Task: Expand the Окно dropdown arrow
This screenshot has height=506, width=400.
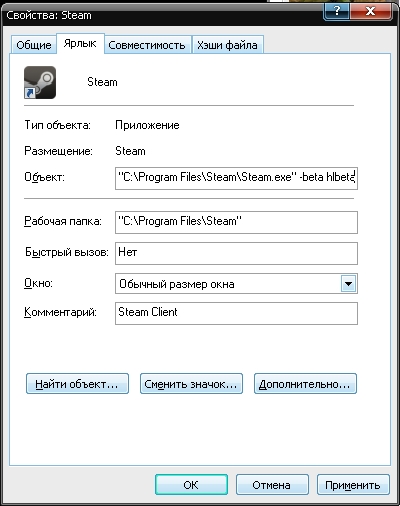Action: [x=348, y=284]
